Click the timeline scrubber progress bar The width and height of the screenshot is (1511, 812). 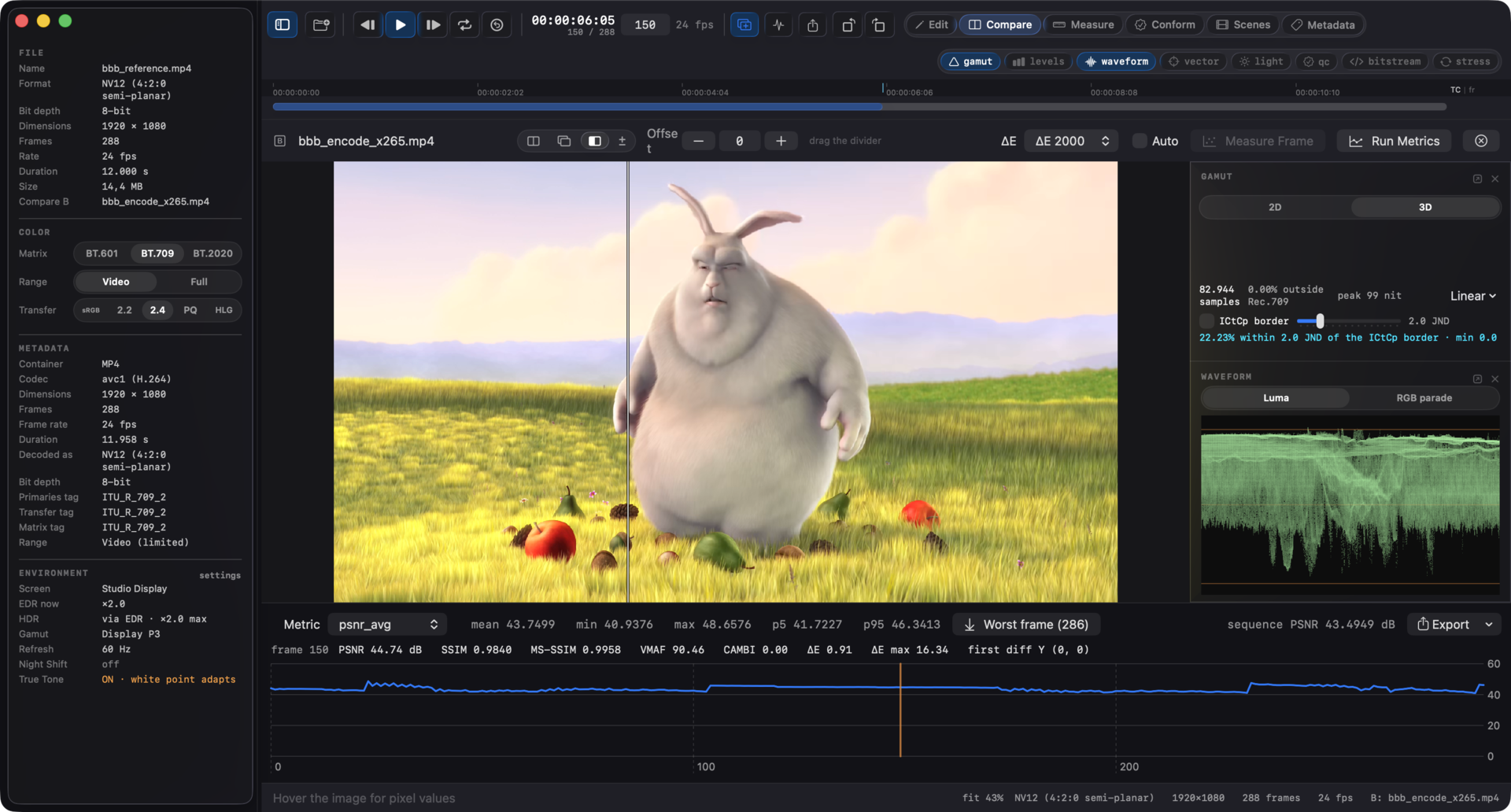pyautogui.click(x=859, y=106)
